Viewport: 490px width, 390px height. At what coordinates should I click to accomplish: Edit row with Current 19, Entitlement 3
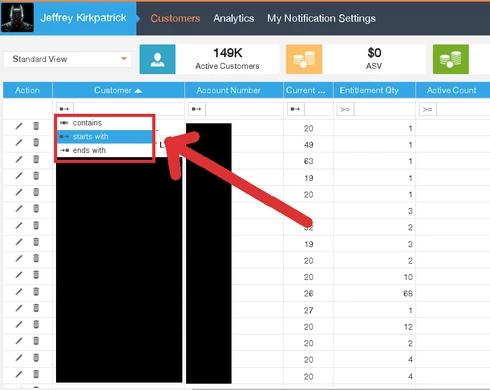[x=19, y=242]
